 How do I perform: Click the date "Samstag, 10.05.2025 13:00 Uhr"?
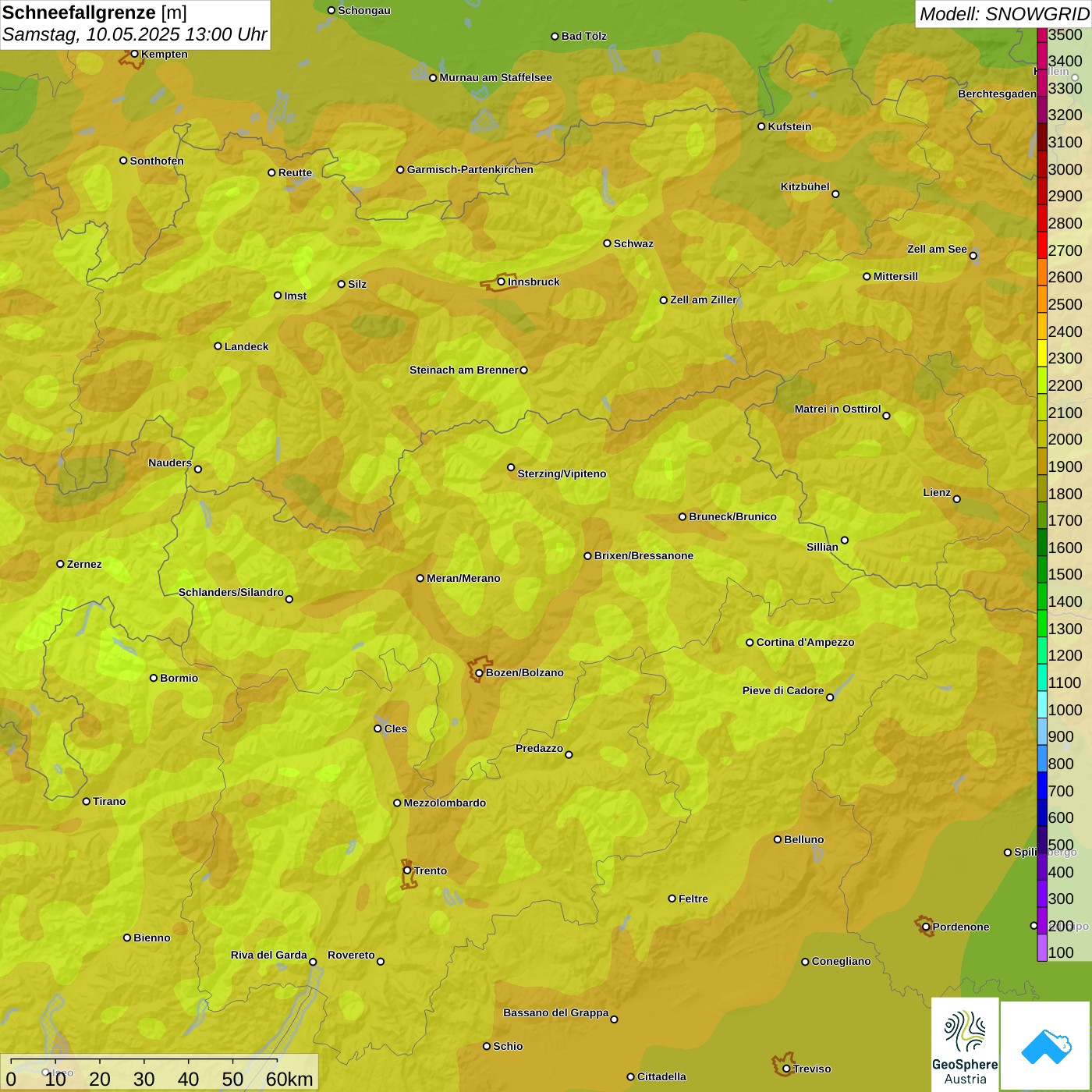click(135, 35)
